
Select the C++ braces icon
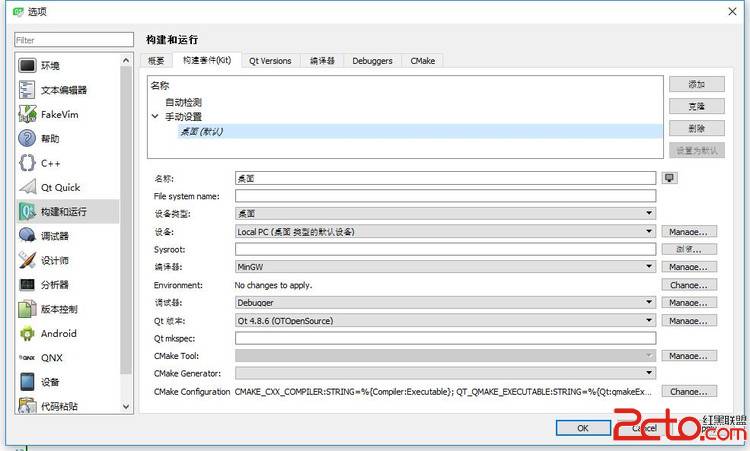[x=27, y=163]
